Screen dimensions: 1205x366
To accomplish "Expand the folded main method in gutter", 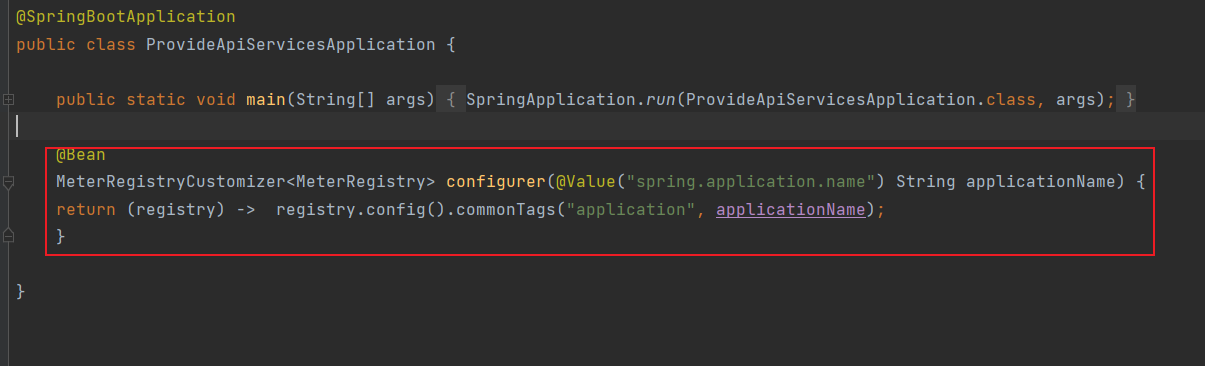I will tap(8, 99).
